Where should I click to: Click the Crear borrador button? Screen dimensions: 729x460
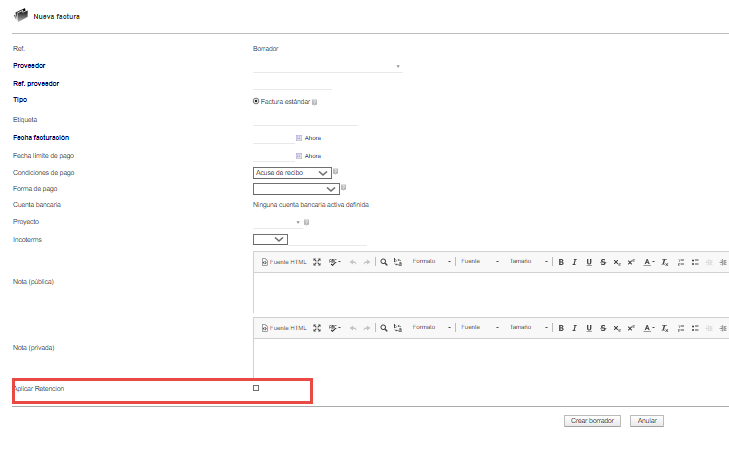click(592, 420)
